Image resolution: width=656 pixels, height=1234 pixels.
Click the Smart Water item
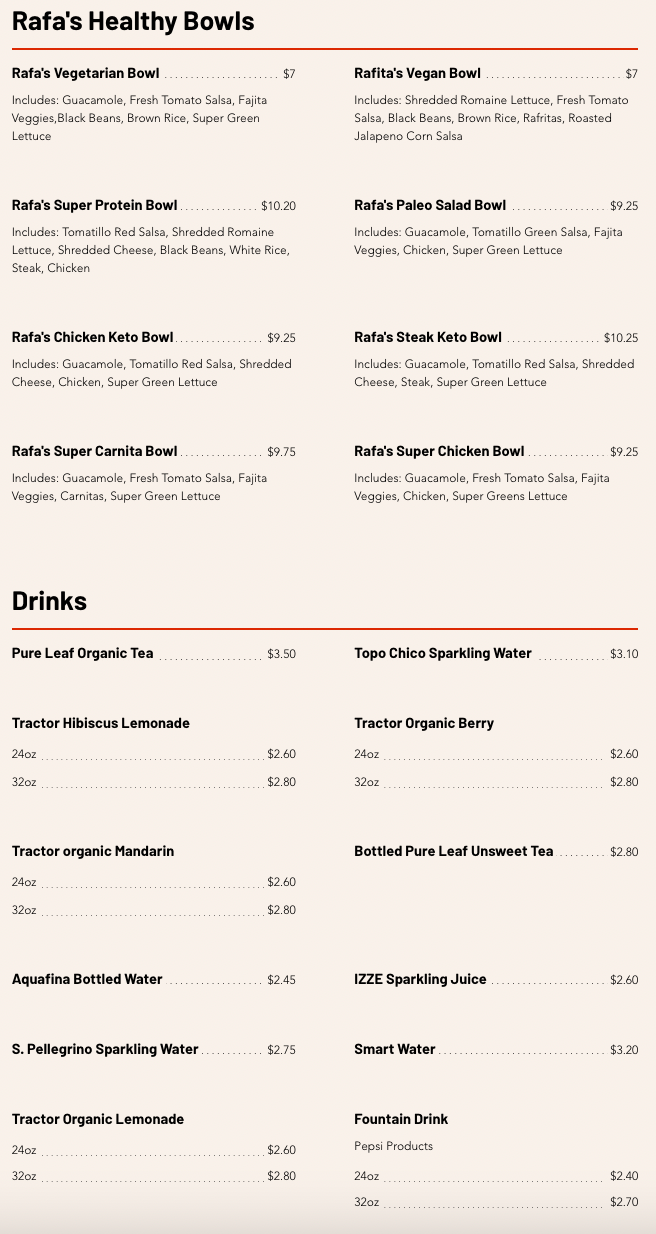tap(395, 1049)
